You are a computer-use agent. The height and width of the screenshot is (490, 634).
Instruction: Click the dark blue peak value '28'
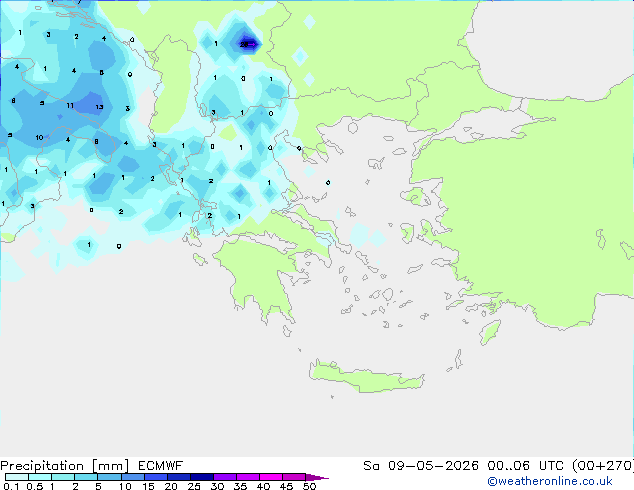pos(244,44)
